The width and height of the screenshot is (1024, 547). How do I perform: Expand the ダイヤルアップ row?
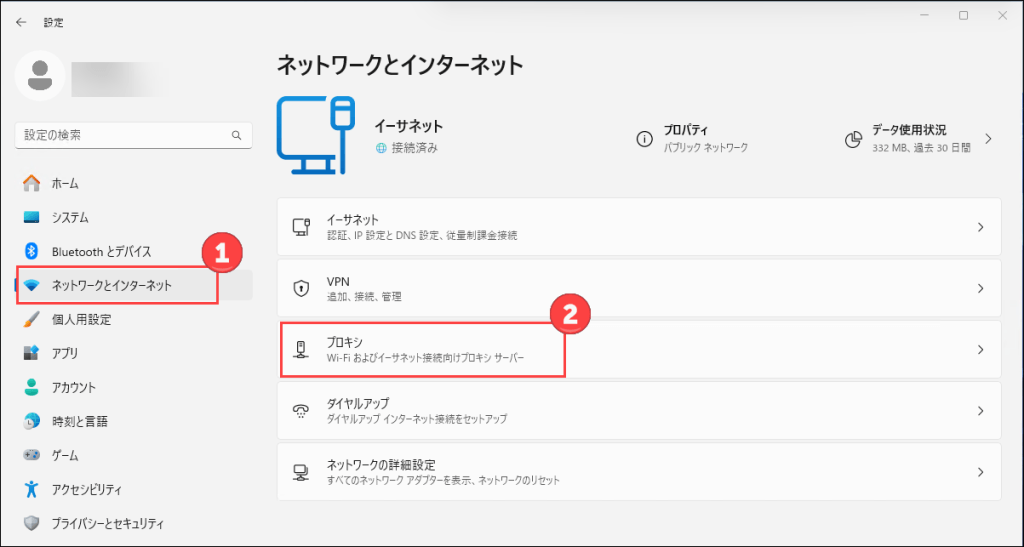[639, 411]
